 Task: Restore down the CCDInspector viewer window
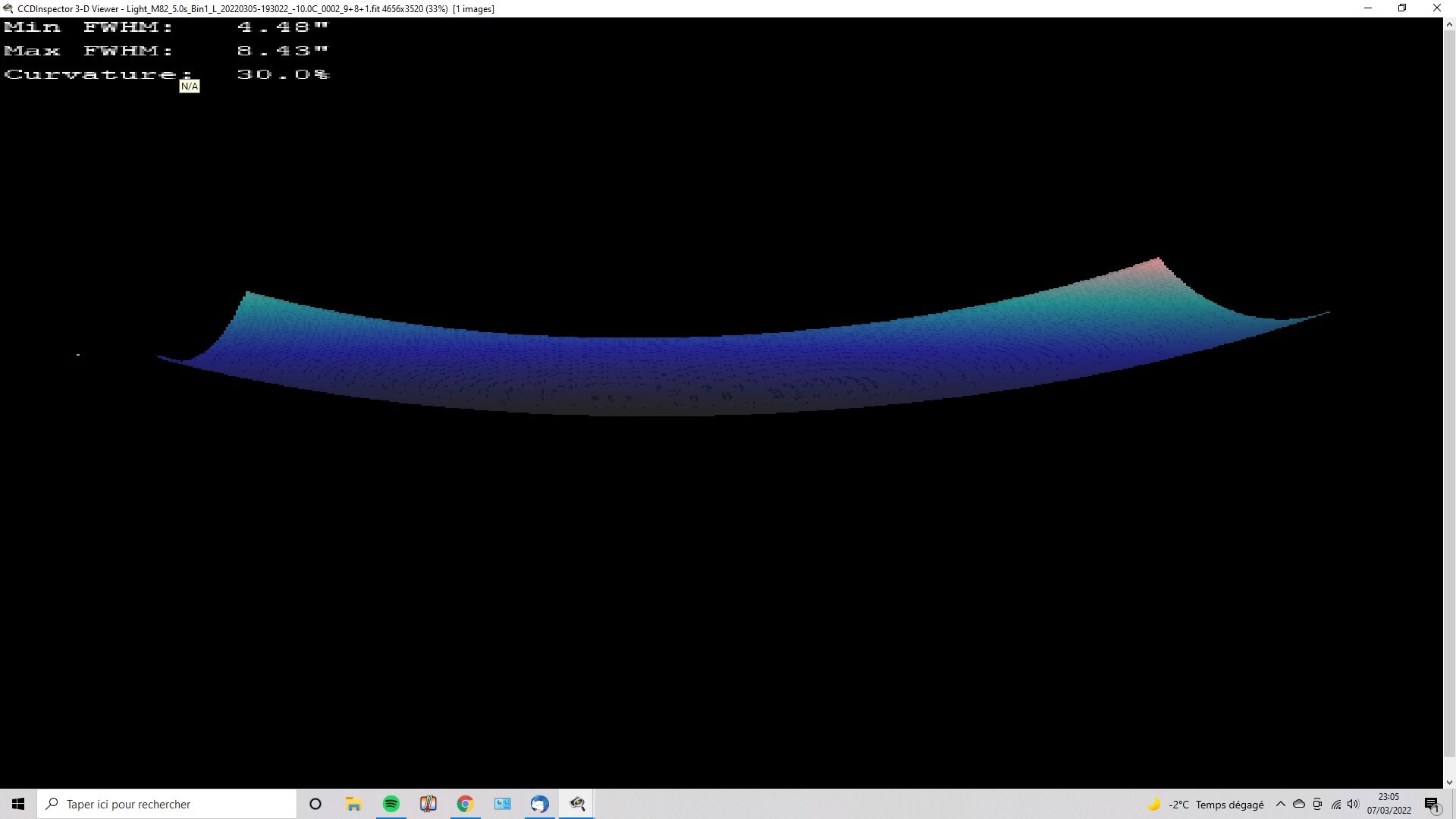[x=1401, y=8]
